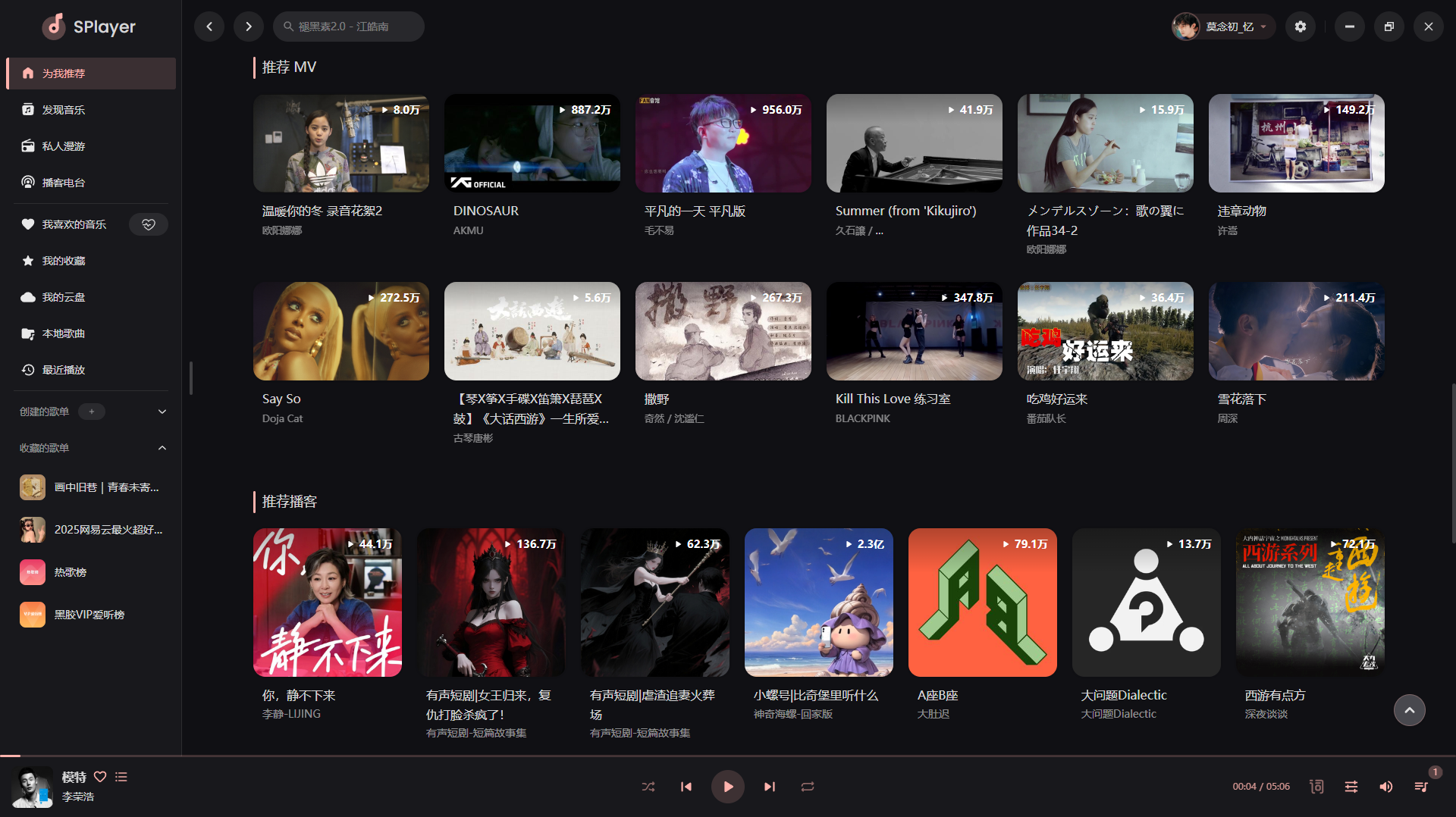The width and height of the screenshot is (1456, 817).
Task: Add a new playlist with plus button
Action: click(92, 412)
